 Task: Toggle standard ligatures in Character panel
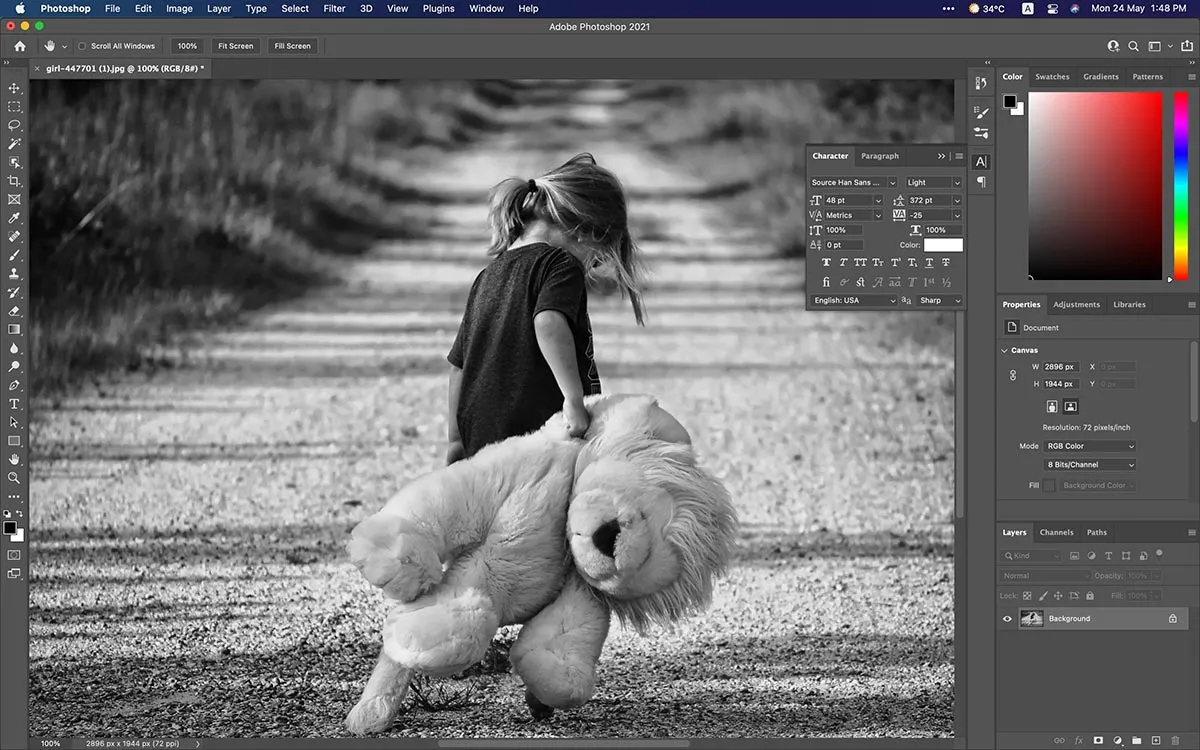click(826, 283)
